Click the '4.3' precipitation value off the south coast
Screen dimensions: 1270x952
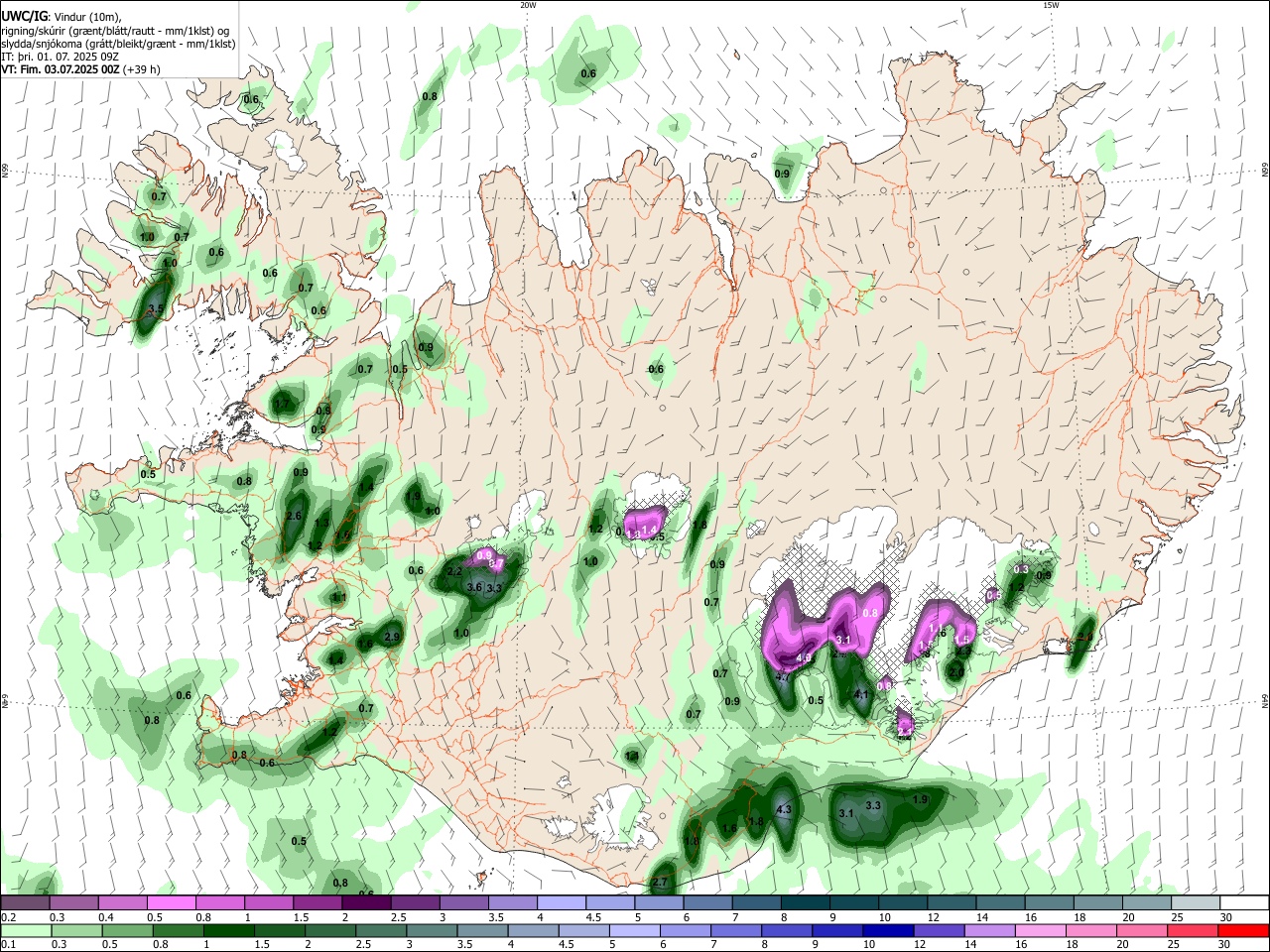pos(784,809)
